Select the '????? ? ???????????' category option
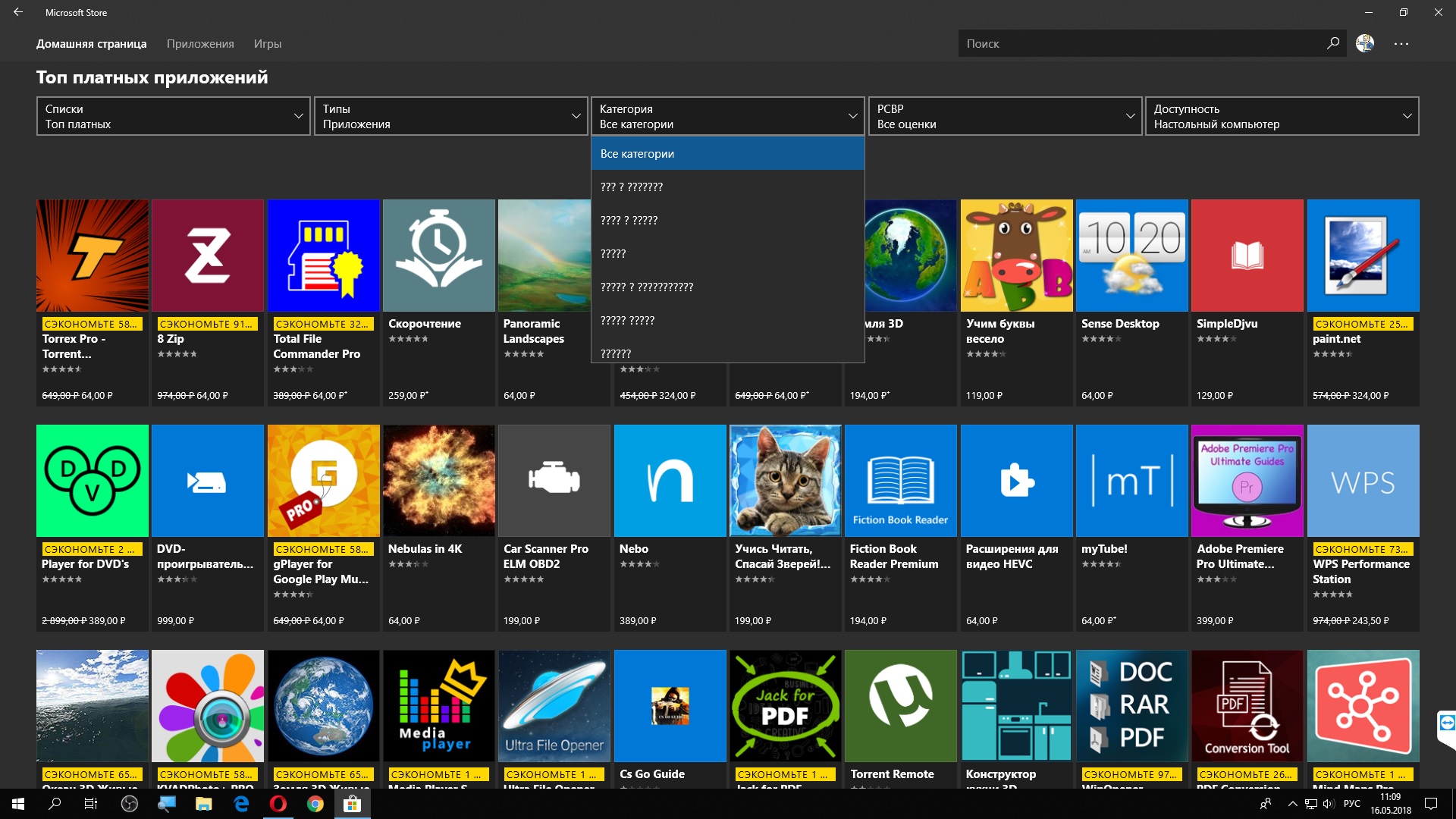 click(728, 287)
